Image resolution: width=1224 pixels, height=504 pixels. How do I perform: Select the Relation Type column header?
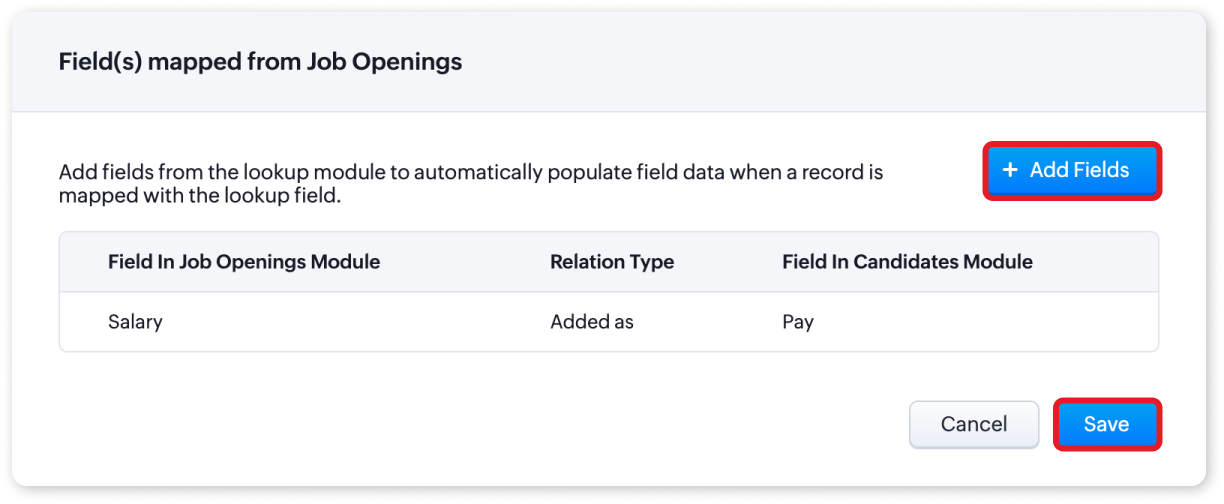[612, 262]
